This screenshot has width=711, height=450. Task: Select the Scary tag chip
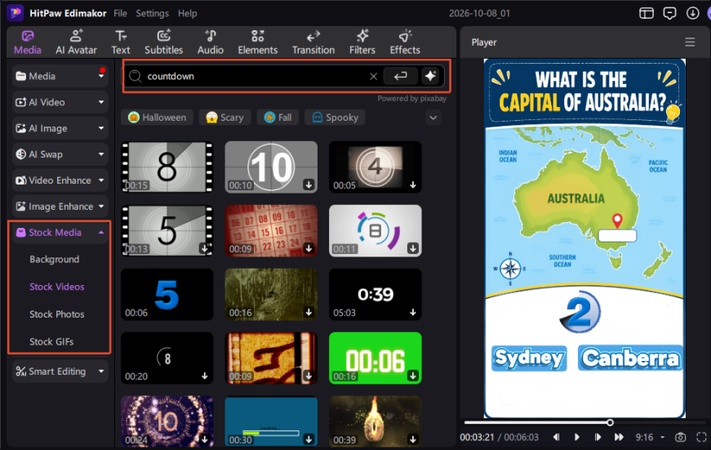pyautogui.click(x=224, y=117)
